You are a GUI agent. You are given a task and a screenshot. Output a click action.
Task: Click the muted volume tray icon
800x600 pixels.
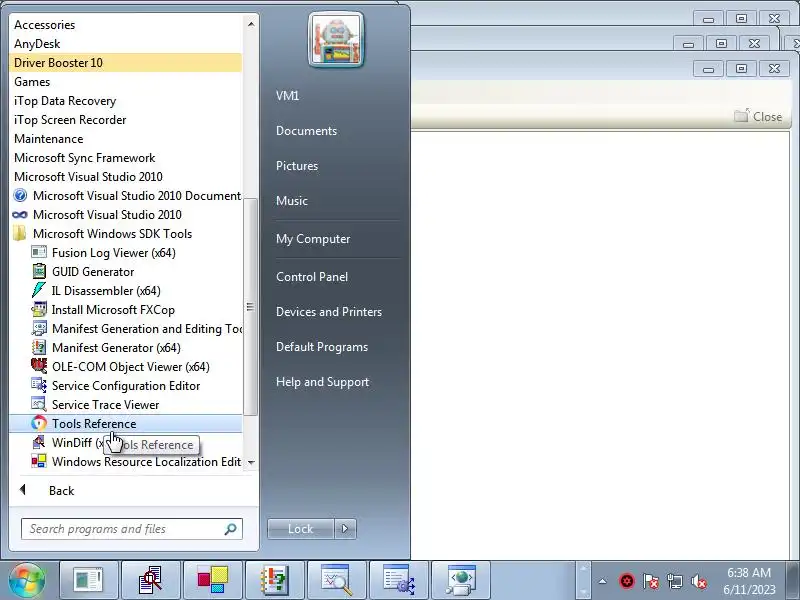[x=698, y=581]
